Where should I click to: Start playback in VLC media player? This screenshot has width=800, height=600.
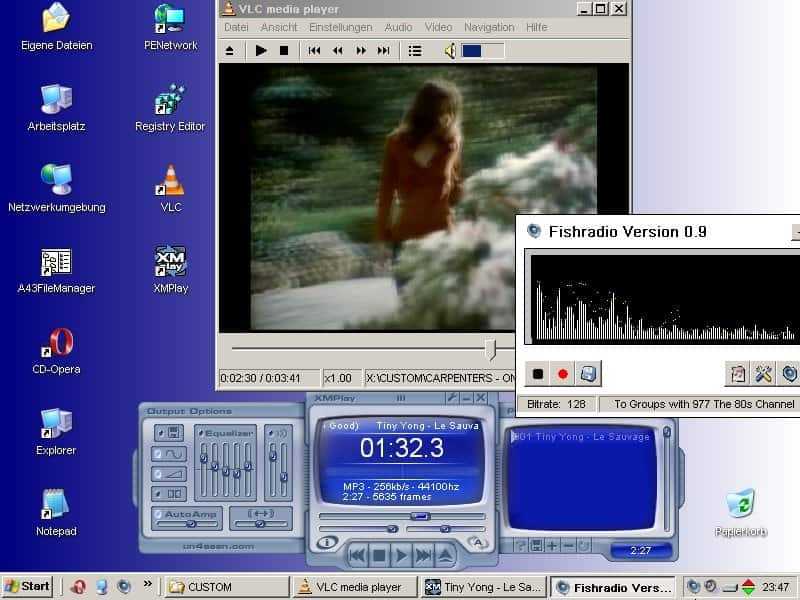261,51
